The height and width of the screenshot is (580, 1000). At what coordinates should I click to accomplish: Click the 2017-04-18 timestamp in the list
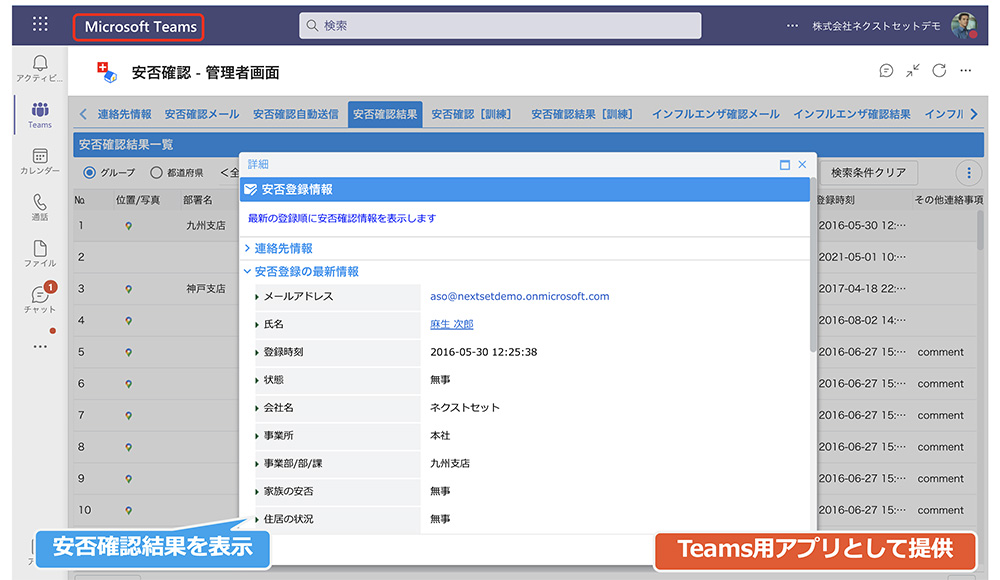pyautogui.click(x=862, y=288)
